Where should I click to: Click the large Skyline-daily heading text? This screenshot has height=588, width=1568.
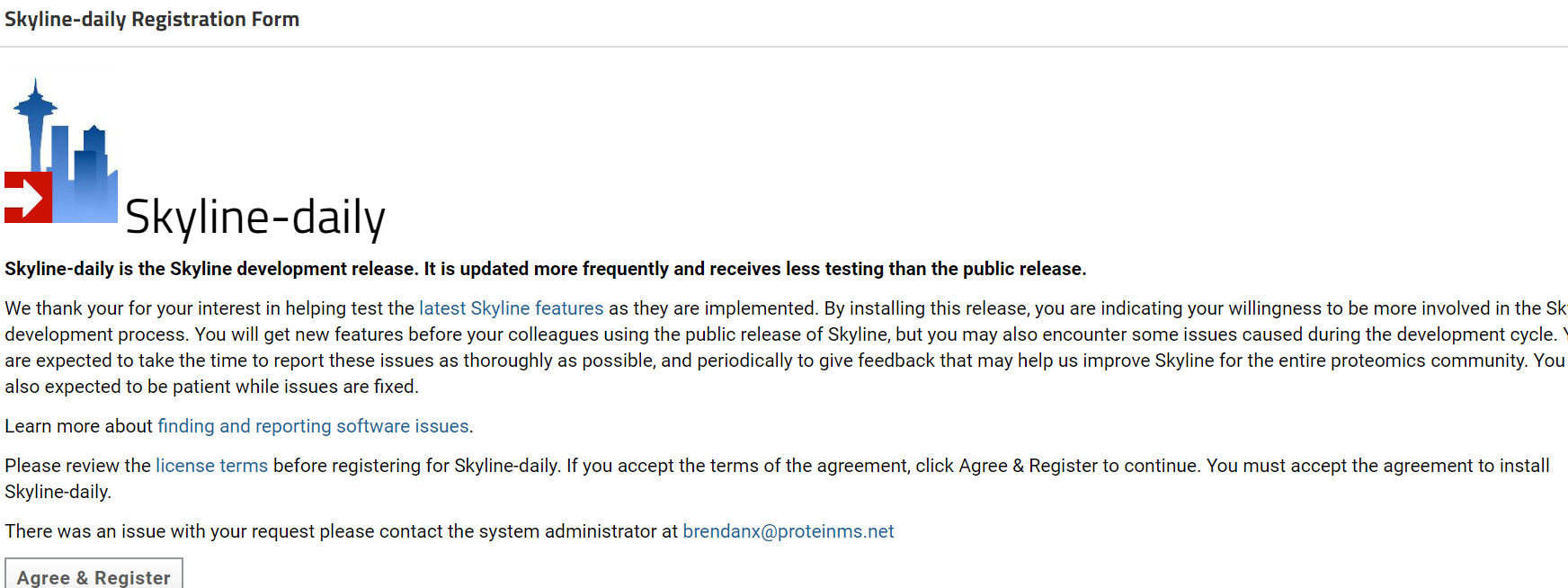(x=255, y=218)
